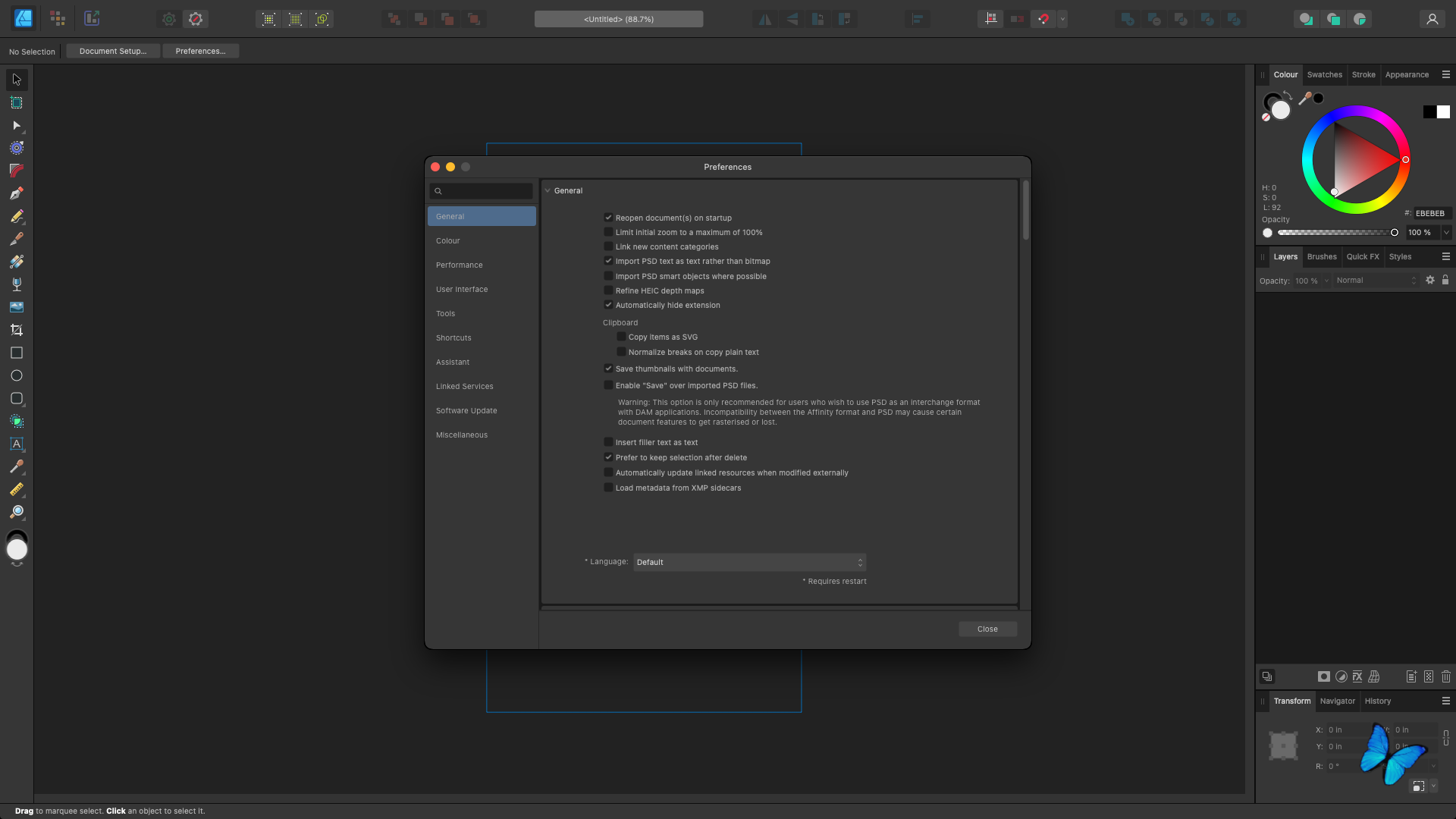Select the Transparency tool (wine glass)
The width and height of the screenshot is (1456, 819).
click(17, 284)
